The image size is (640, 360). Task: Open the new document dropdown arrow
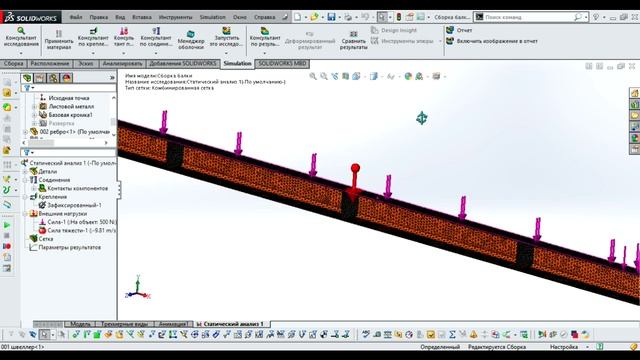305,18
